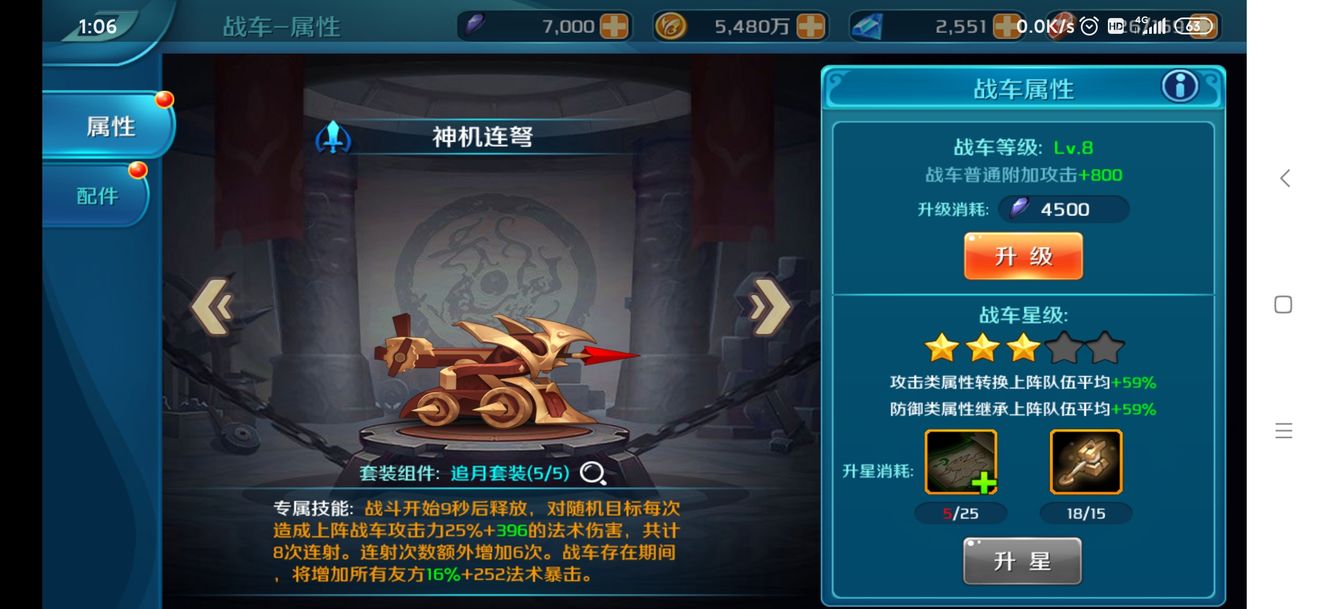Switch to the 属性 tab
This screenshot has height=609, width=1320.
pos(109,127)
